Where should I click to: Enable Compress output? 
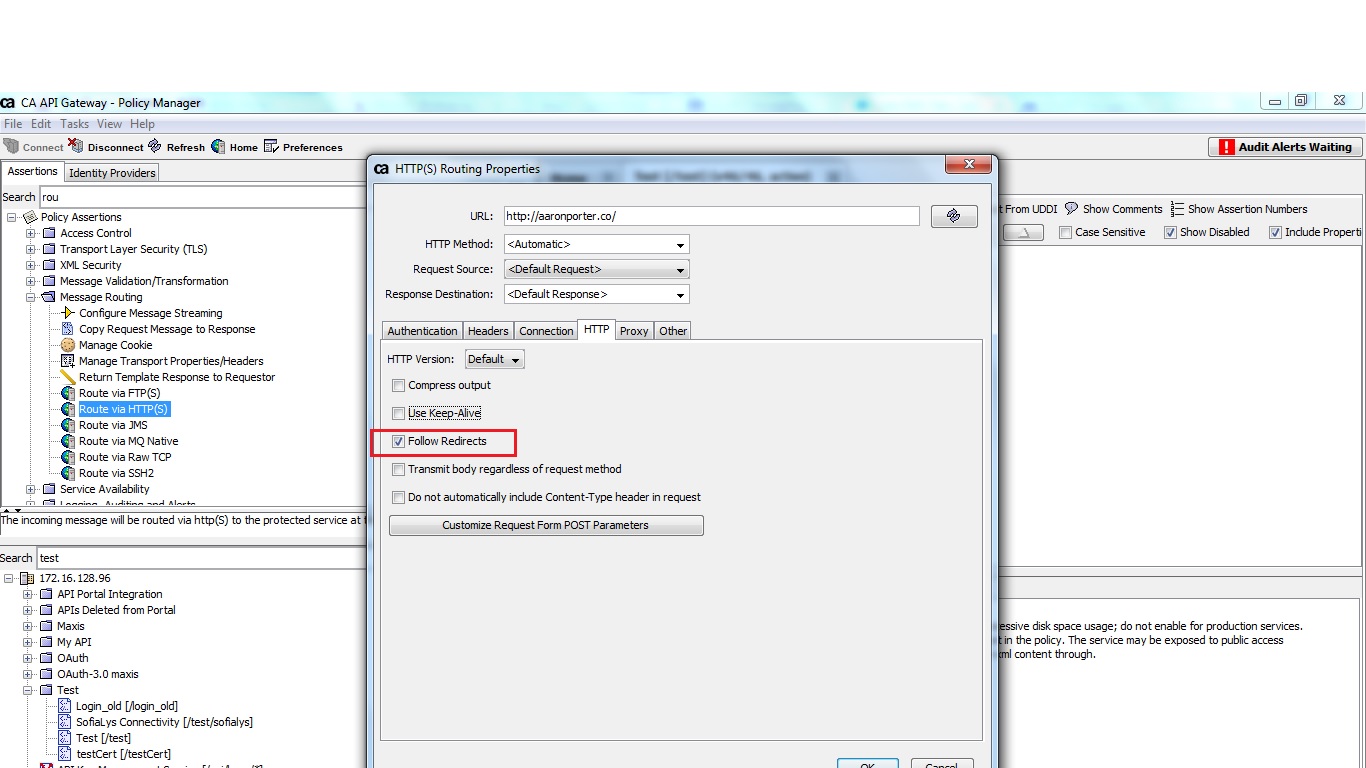click(398, 385)
